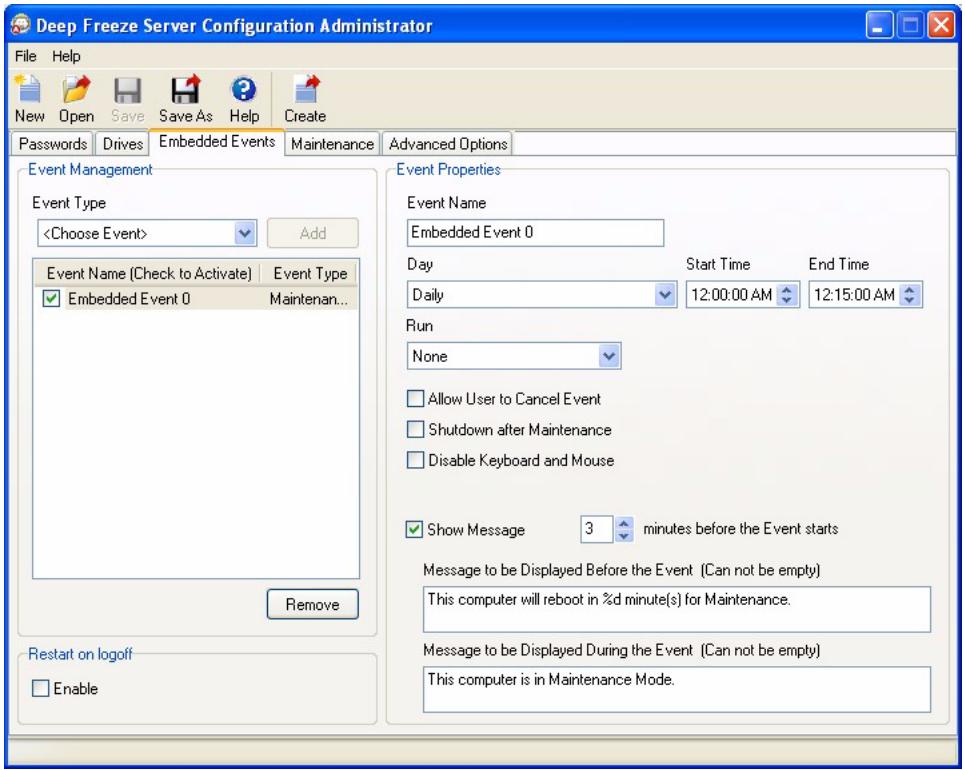Viewport: 965px width, 770px height.
Task: Open the File menu
Action: coord(26,56)
